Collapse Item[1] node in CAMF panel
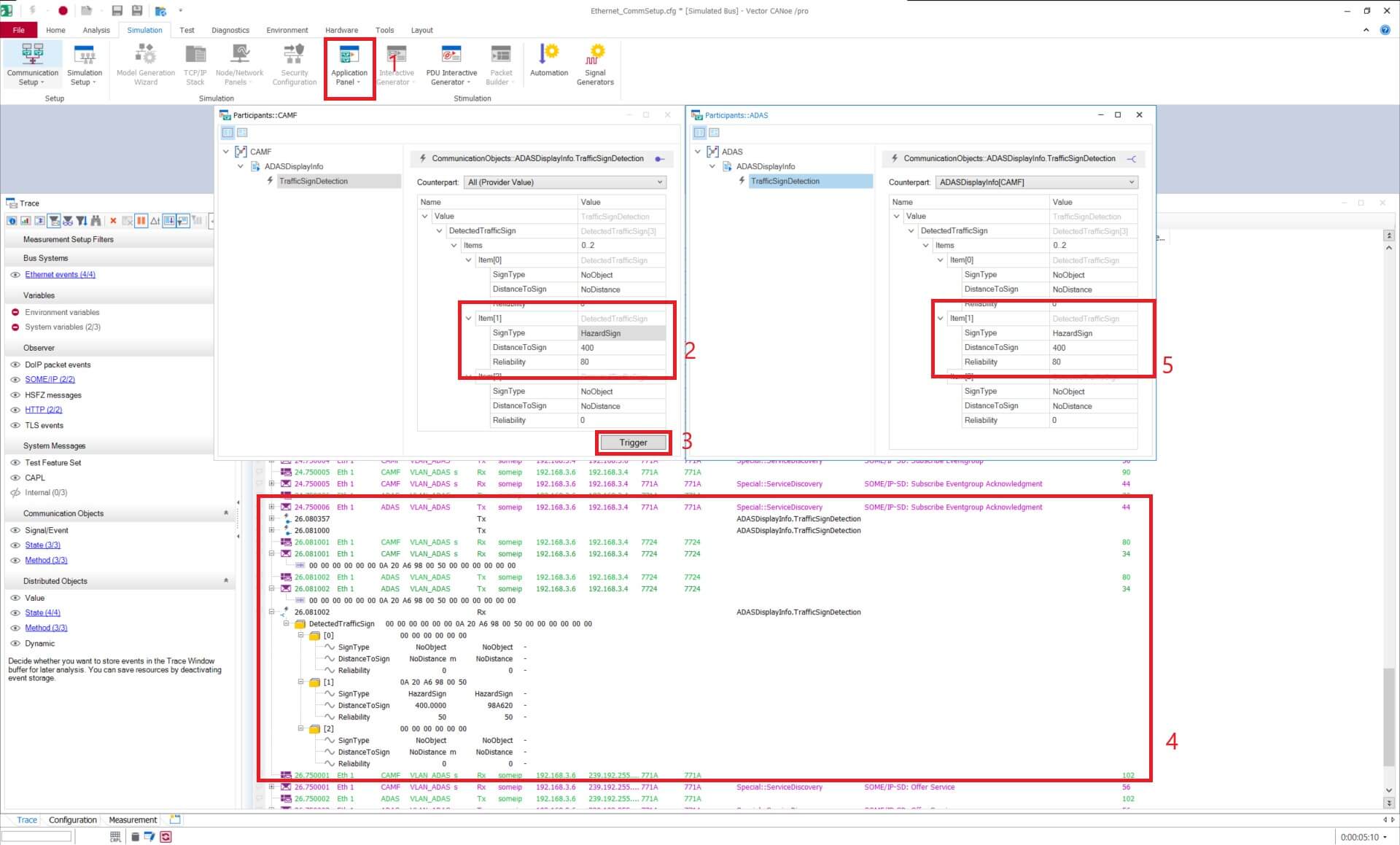1400x845 pixels. tap(469, 318)
